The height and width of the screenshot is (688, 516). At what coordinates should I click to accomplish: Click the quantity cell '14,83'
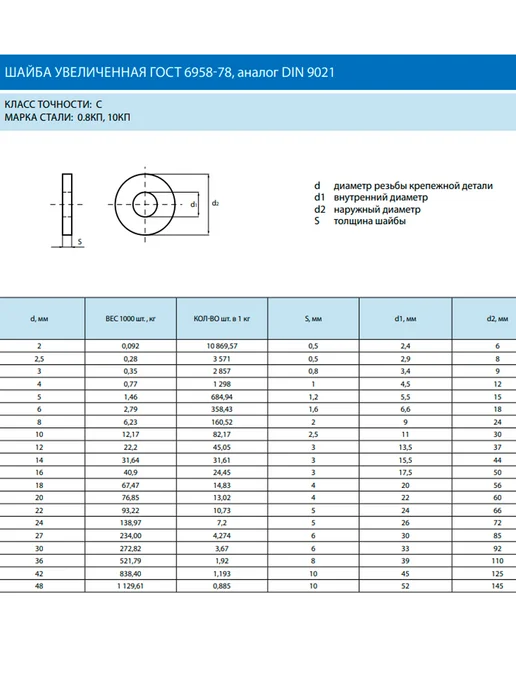coord(222,485)
